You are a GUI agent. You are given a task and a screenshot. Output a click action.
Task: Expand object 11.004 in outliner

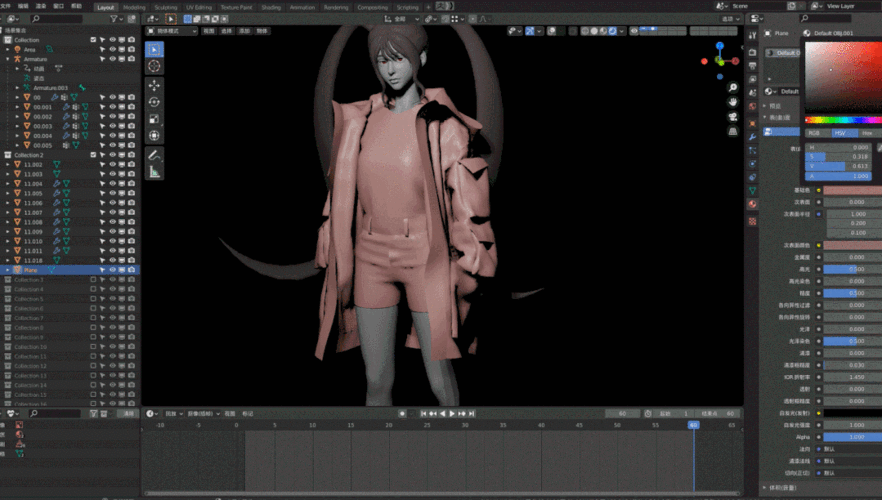(8, 183)
